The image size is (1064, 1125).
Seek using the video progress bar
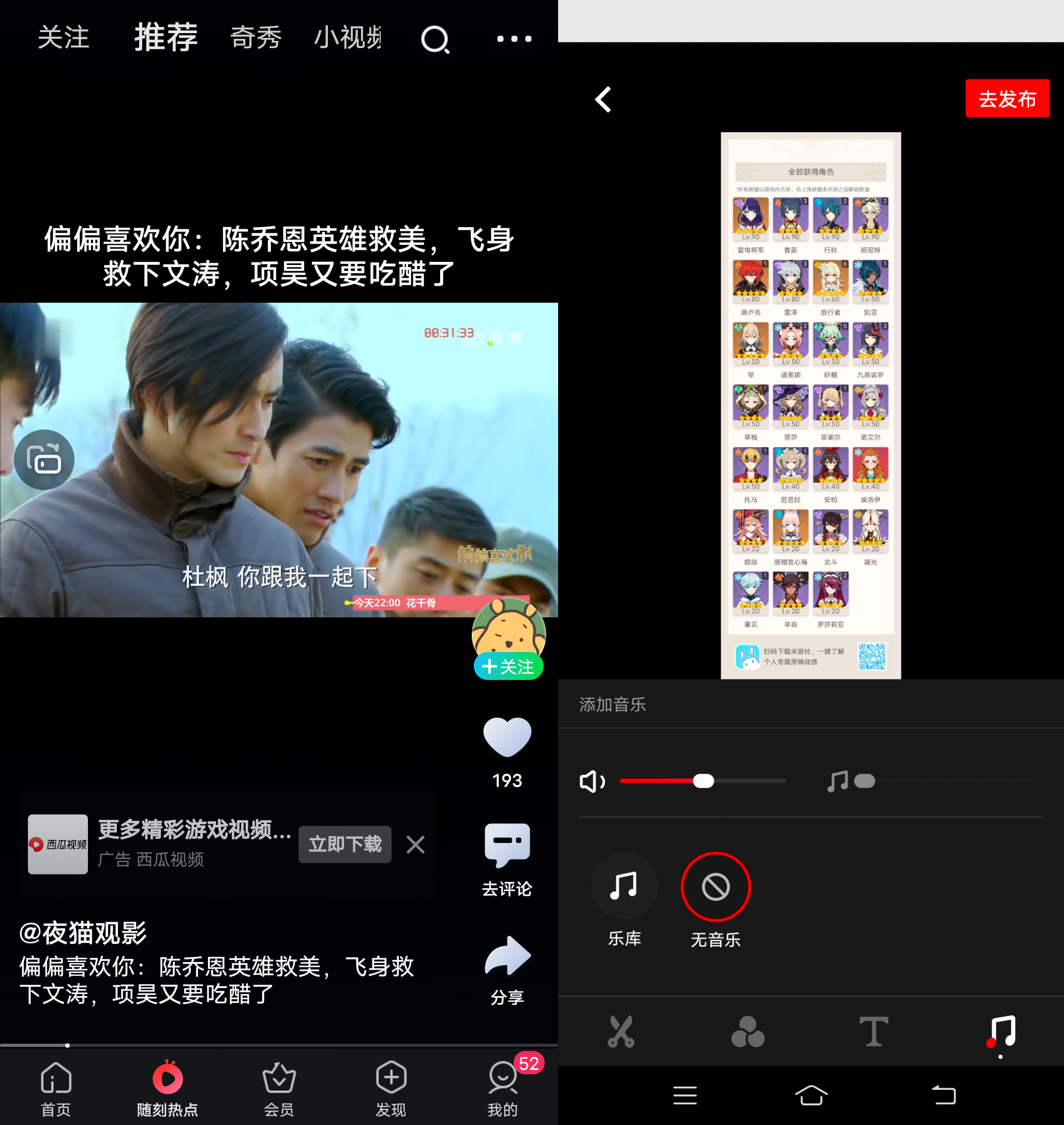click(x=279, y=1045)
